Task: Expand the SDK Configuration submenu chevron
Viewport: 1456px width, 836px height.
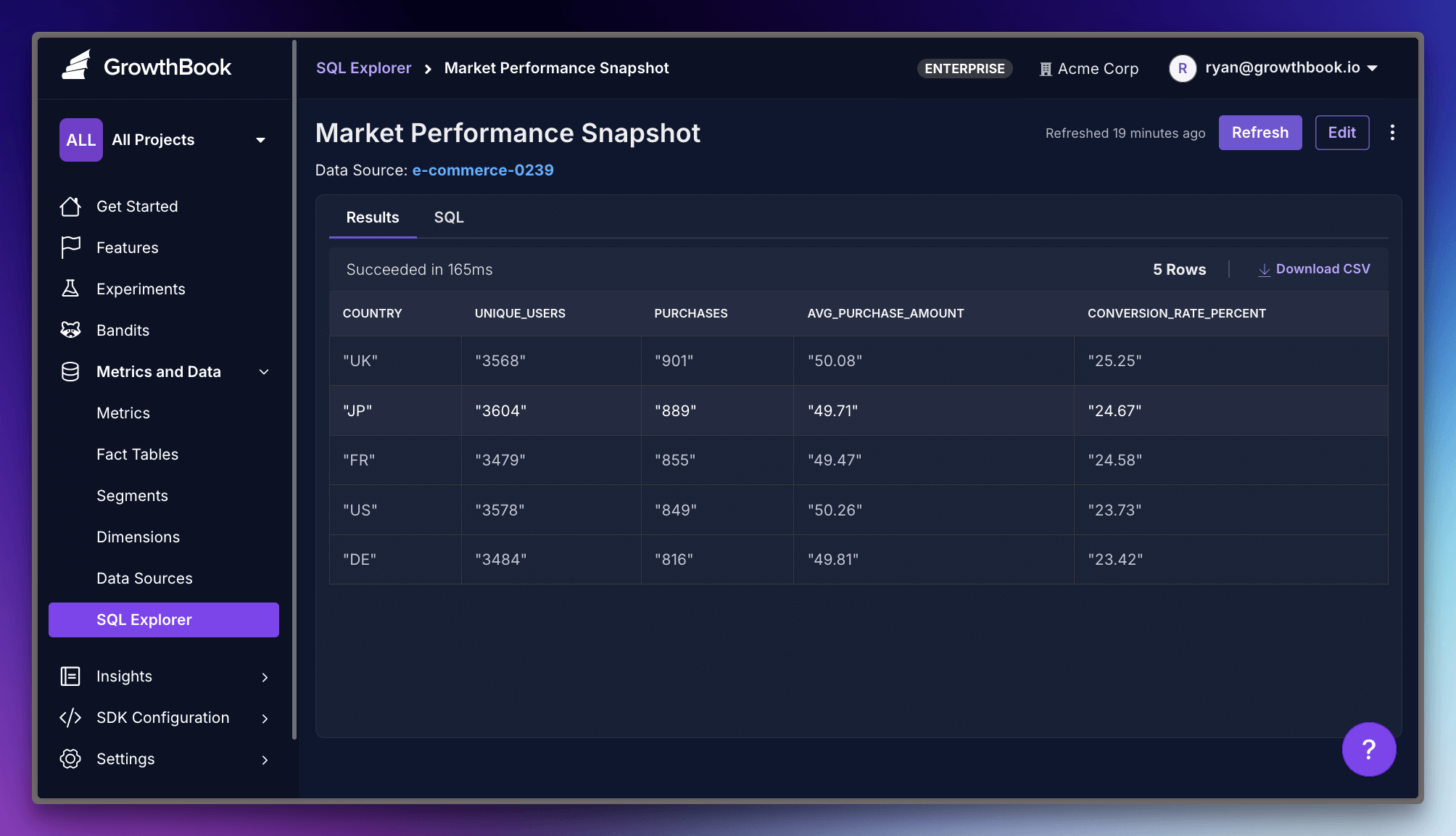Action: (x=265, y=718)
